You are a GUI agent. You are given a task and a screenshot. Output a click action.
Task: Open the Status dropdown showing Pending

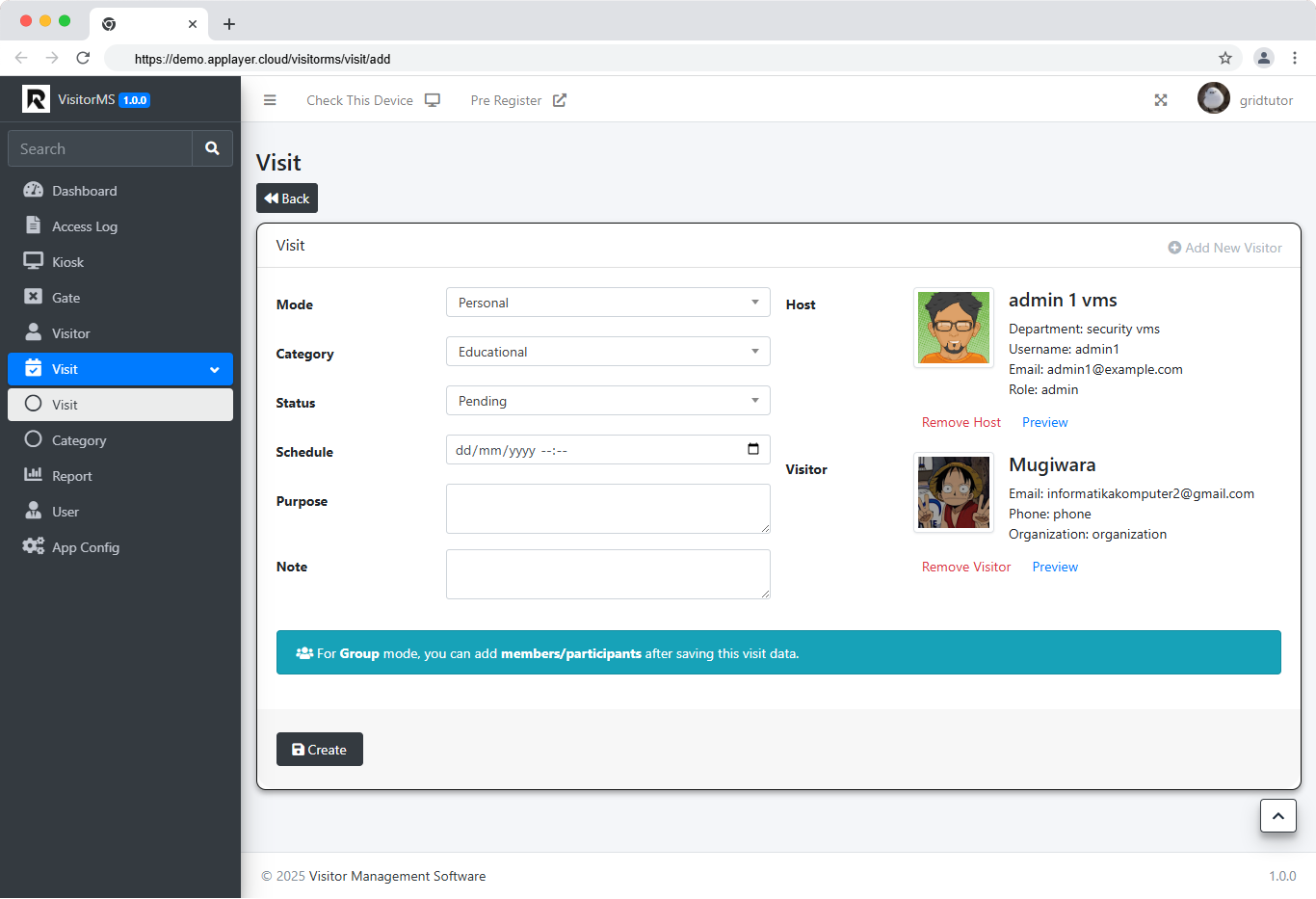608,401
